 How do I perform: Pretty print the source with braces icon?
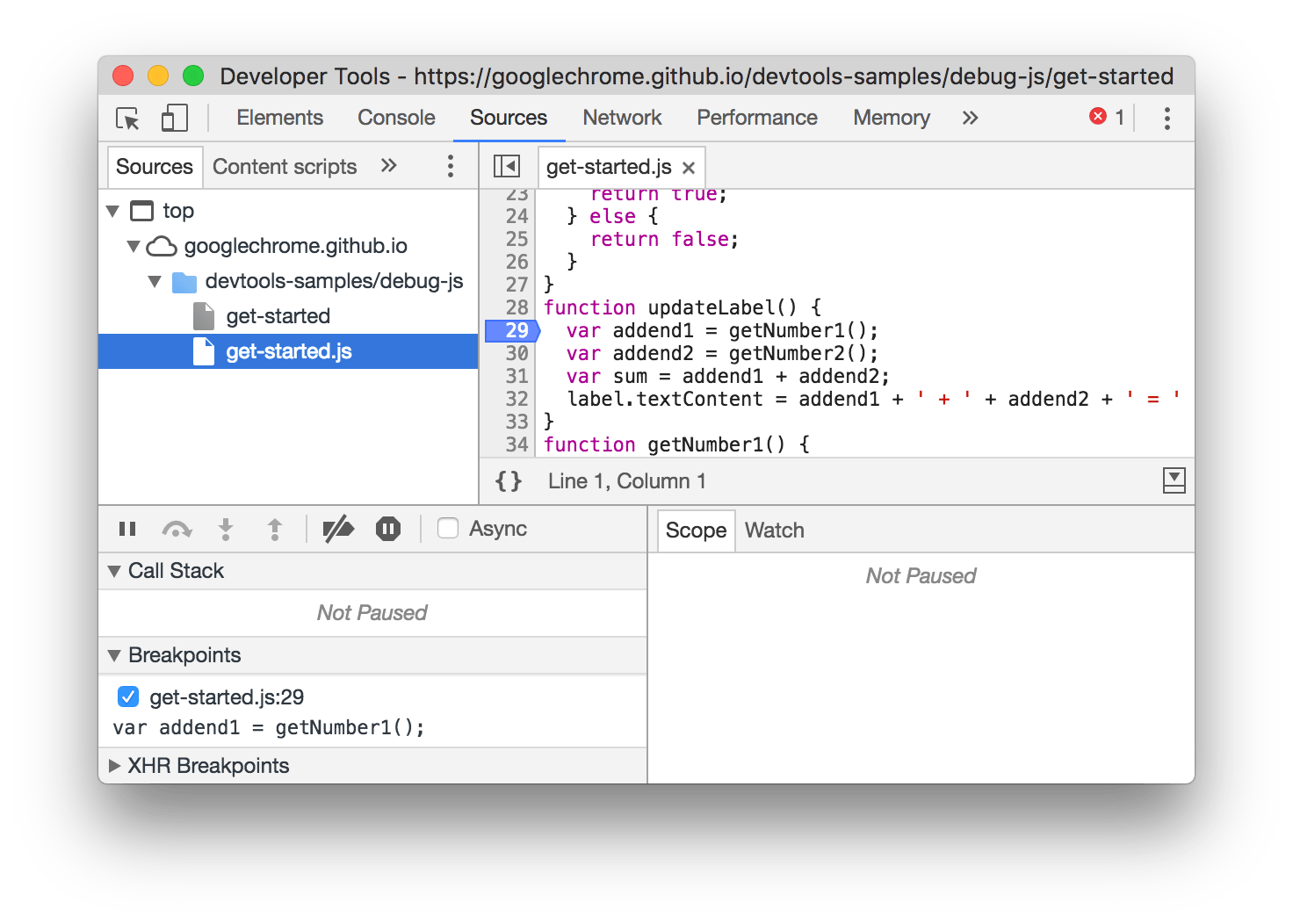point(508,481)
